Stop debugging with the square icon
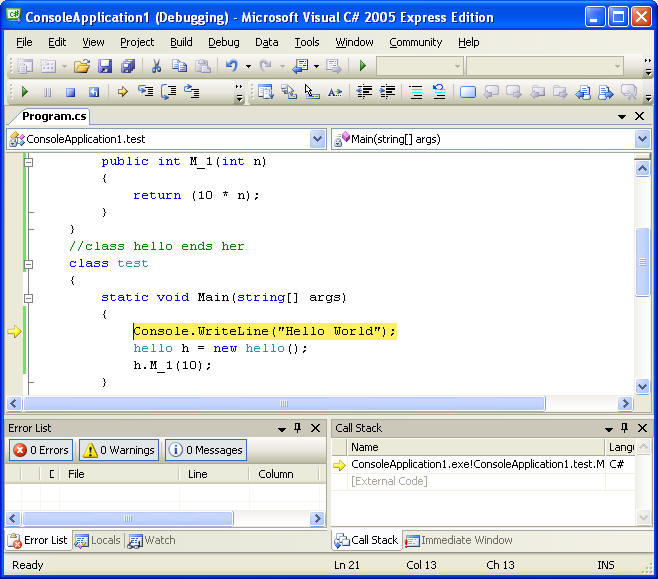Viewport: 658px width, 579px height. tap(70, 92)
